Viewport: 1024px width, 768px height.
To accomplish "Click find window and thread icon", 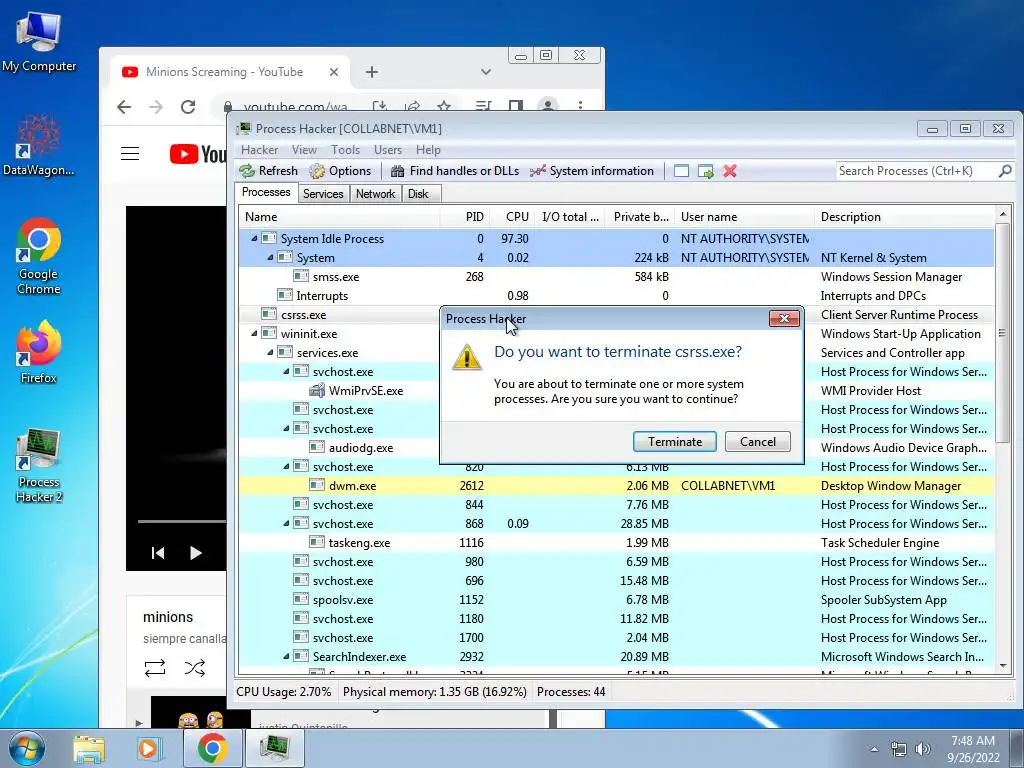I will [705, 171].
